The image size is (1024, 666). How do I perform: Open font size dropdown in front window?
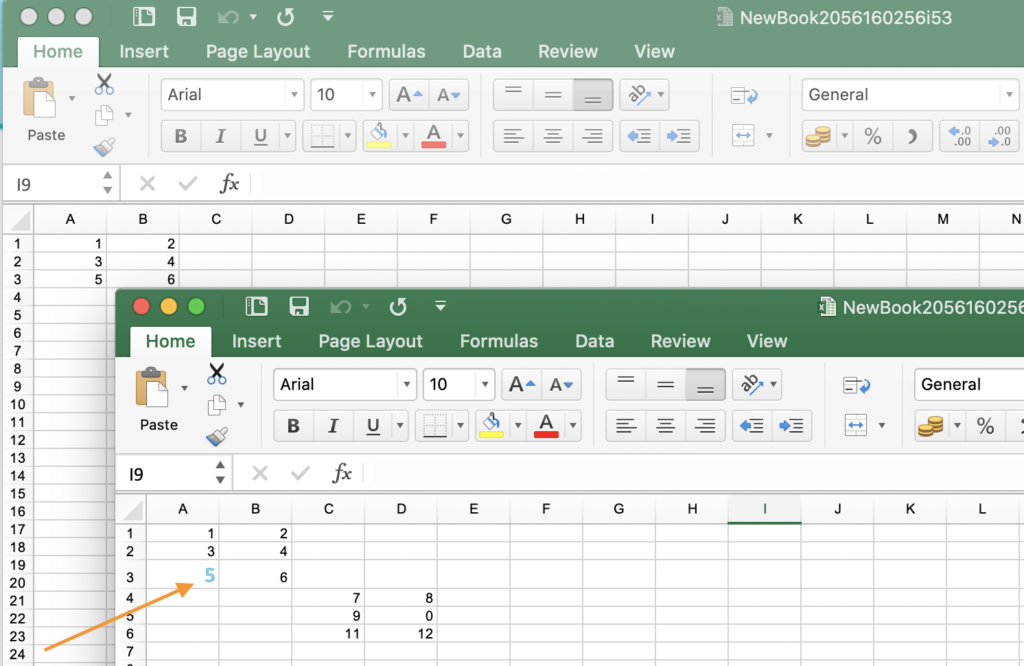pyautogui.click(x=485, y=385)
